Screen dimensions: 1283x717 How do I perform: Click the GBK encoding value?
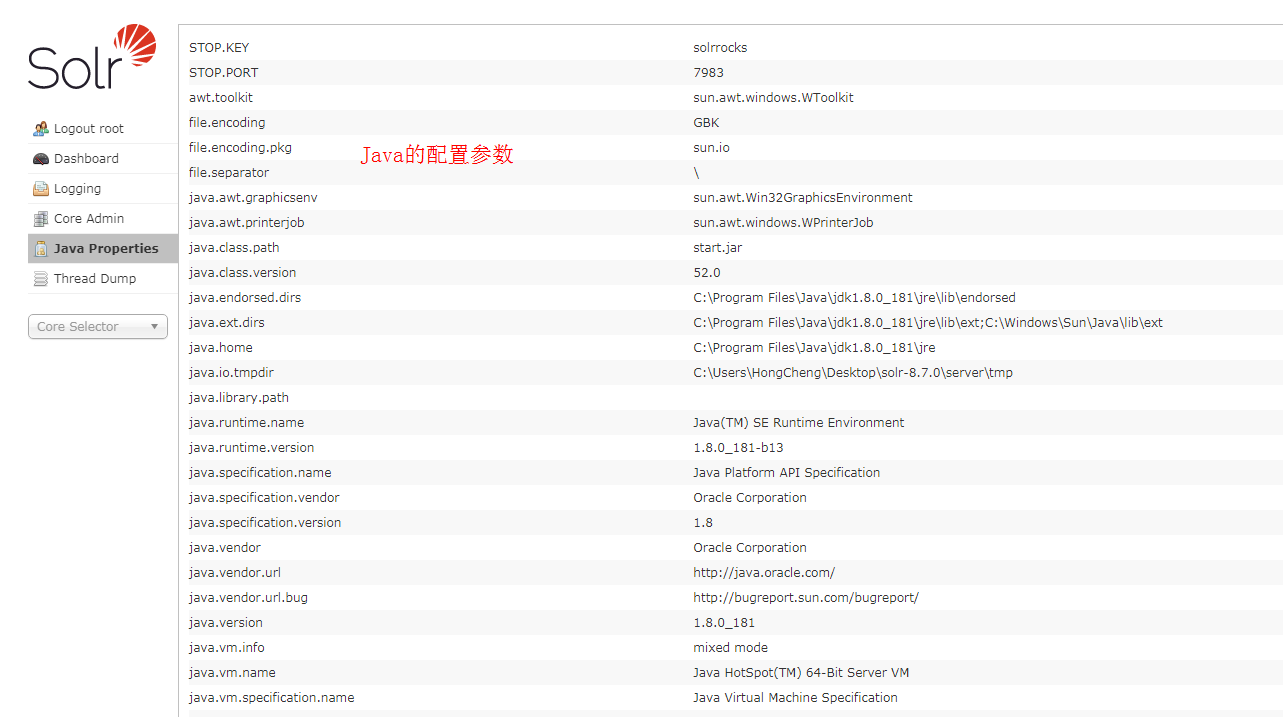(706, 122)
